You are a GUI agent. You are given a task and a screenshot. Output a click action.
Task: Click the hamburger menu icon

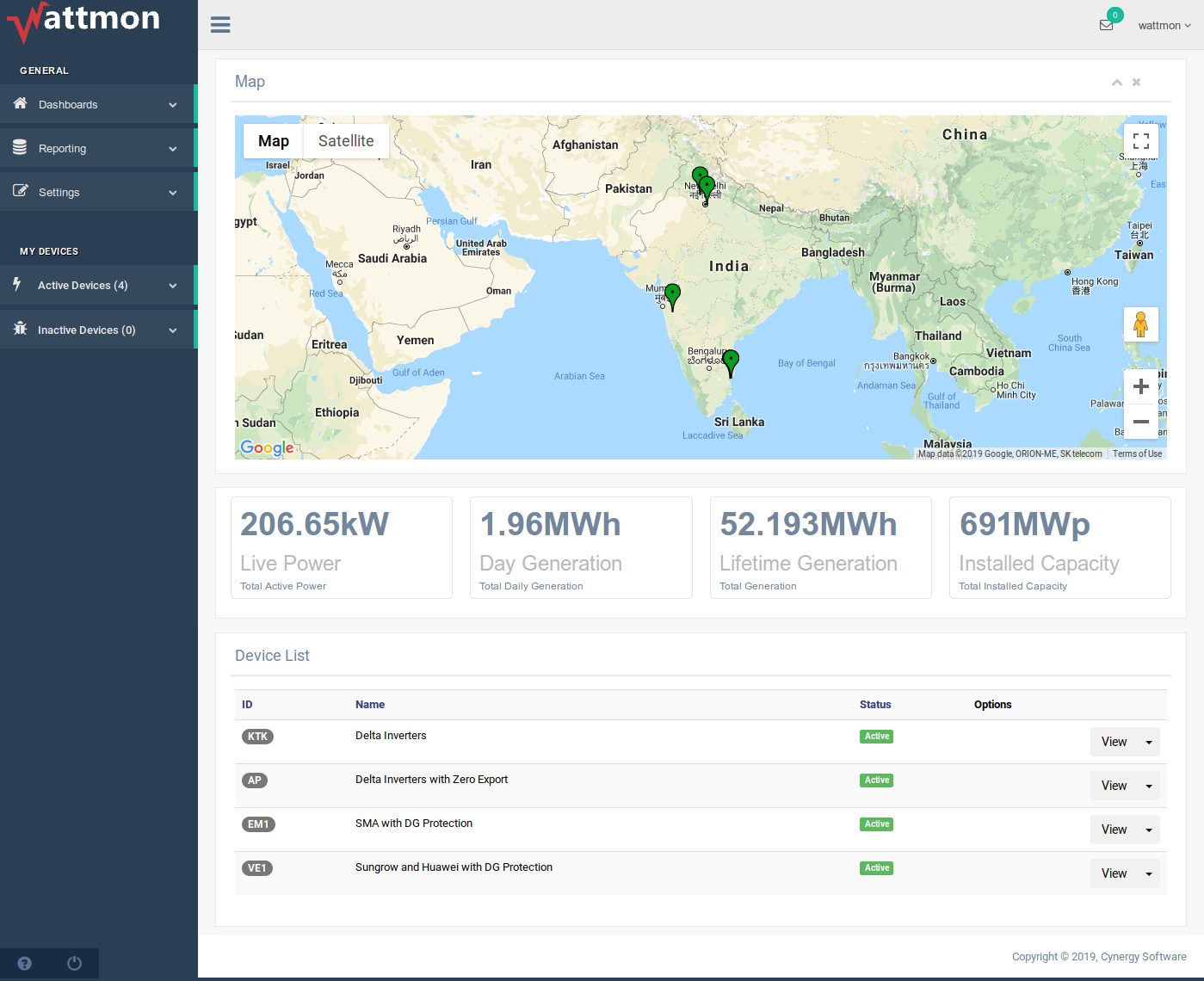pyautogui.click(x=220, y=25)
